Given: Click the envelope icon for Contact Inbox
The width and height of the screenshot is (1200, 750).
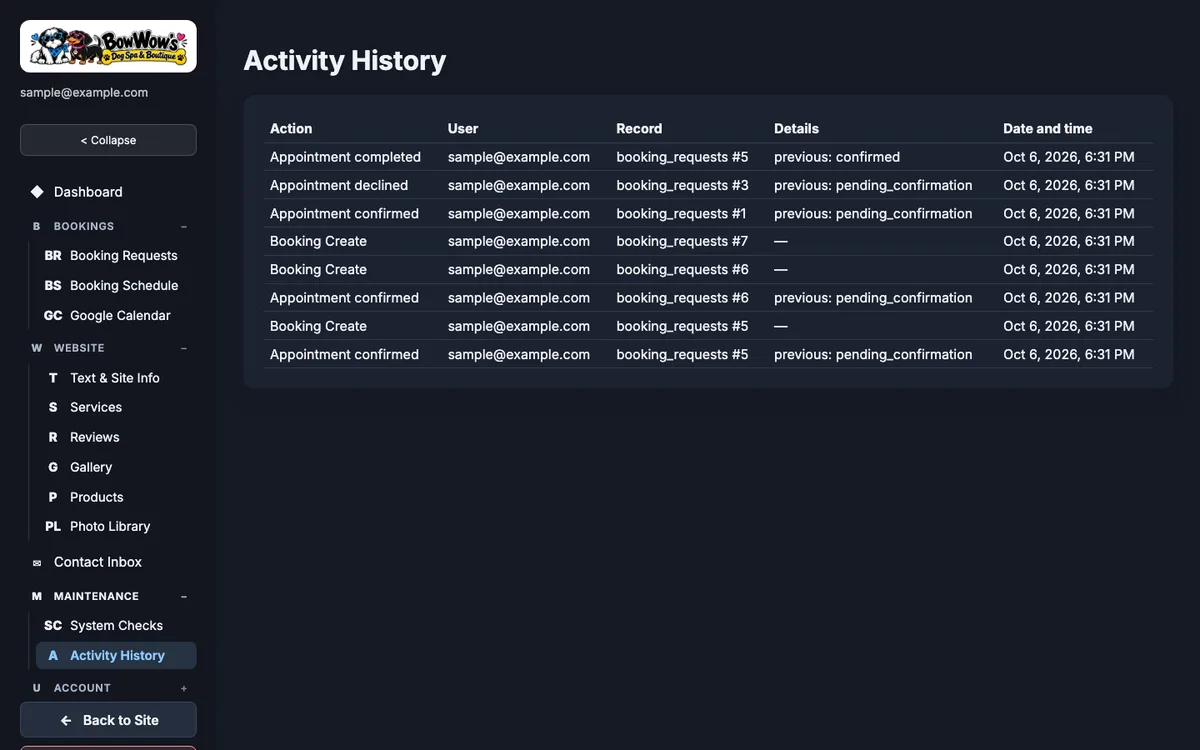Looking at the screenshot, I should [37, 563].
